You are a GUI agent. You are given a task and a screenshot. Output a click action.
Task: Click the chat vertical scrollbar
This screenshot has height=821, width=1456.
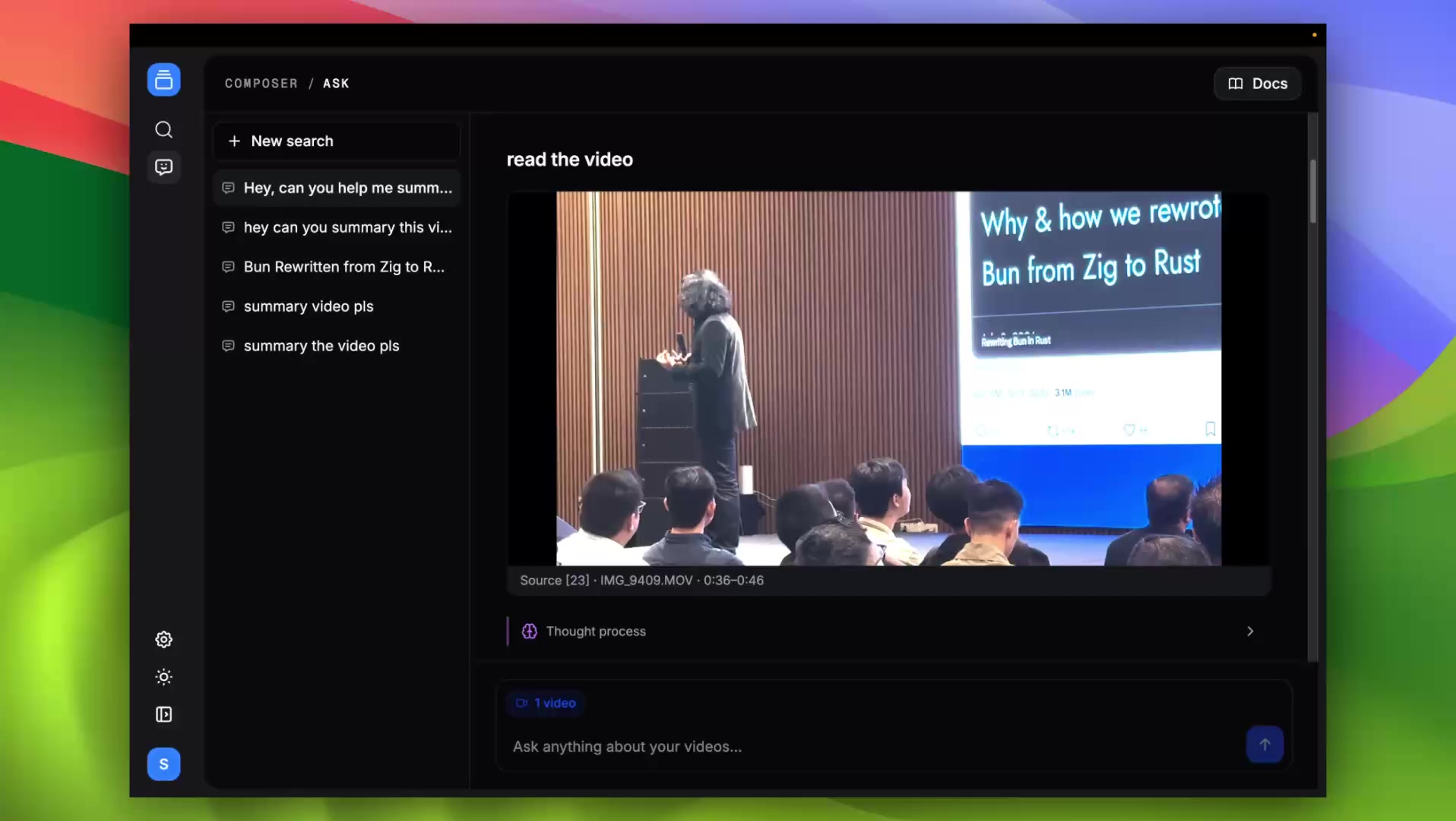coord(1312,192)
